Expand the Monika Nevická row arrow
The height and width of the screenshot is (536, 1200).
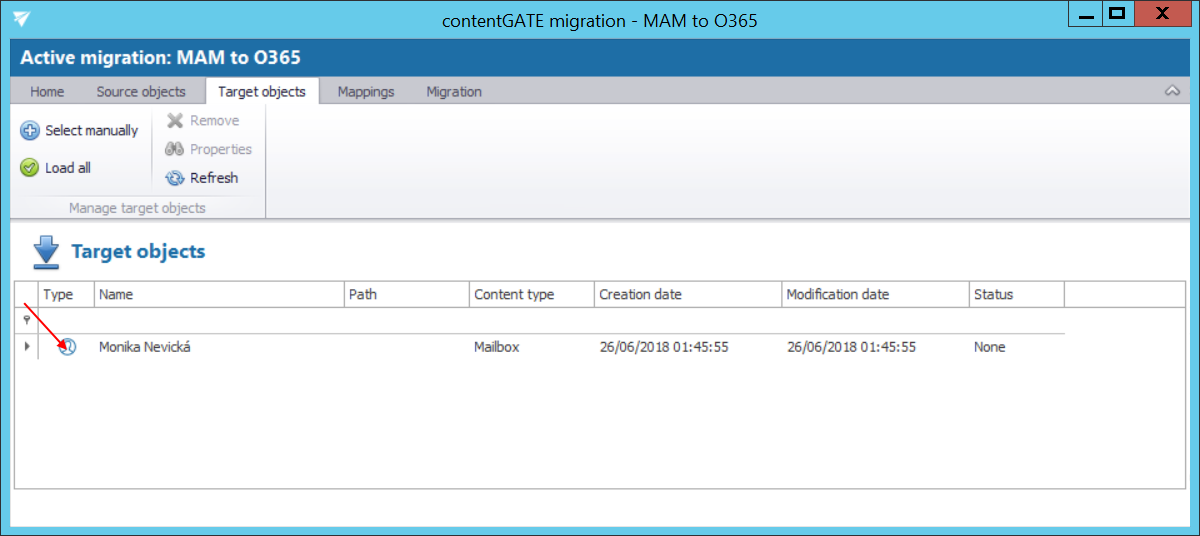coord(26,346)
